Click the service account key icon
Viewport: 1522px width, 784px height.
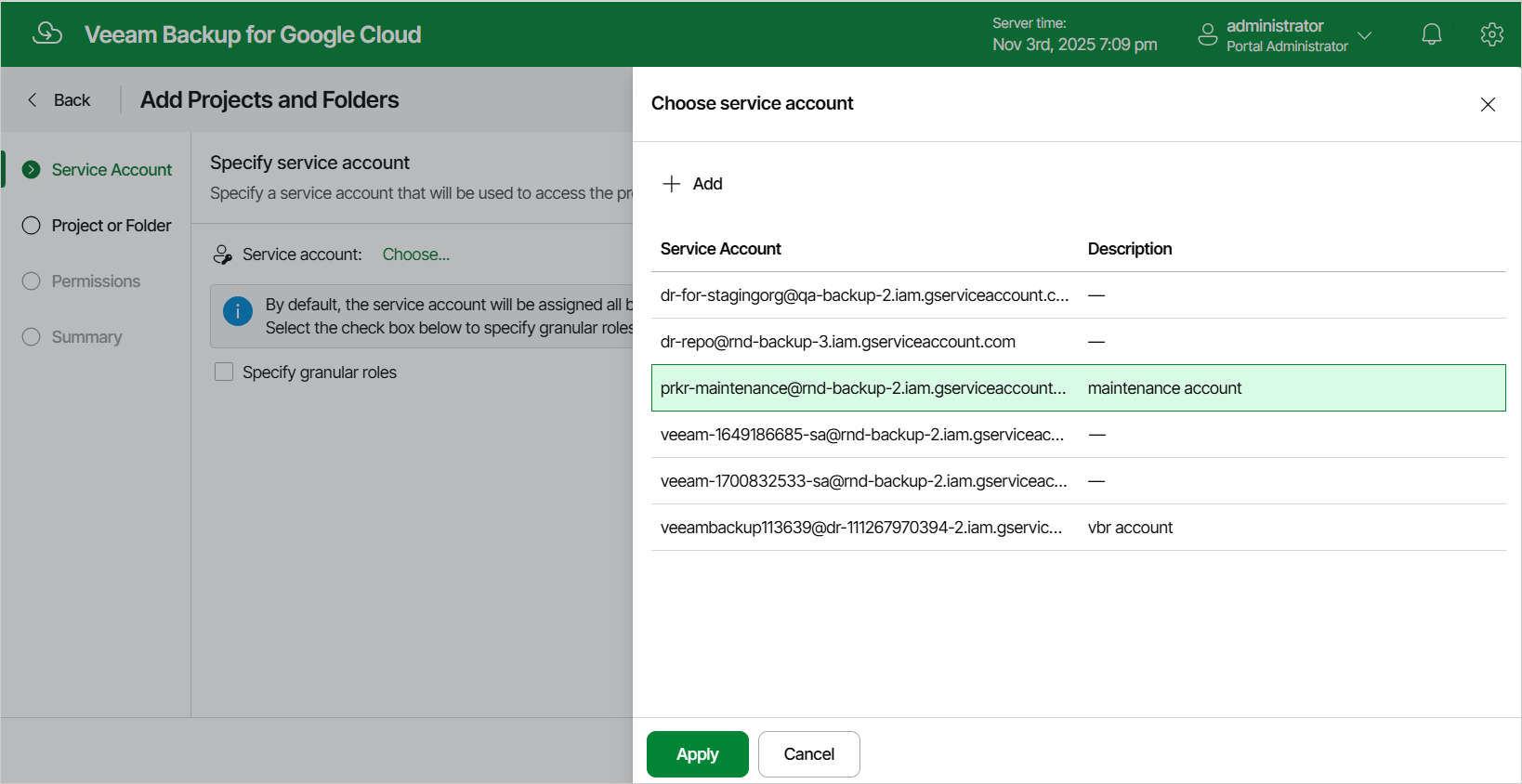[x=223, y=255]
